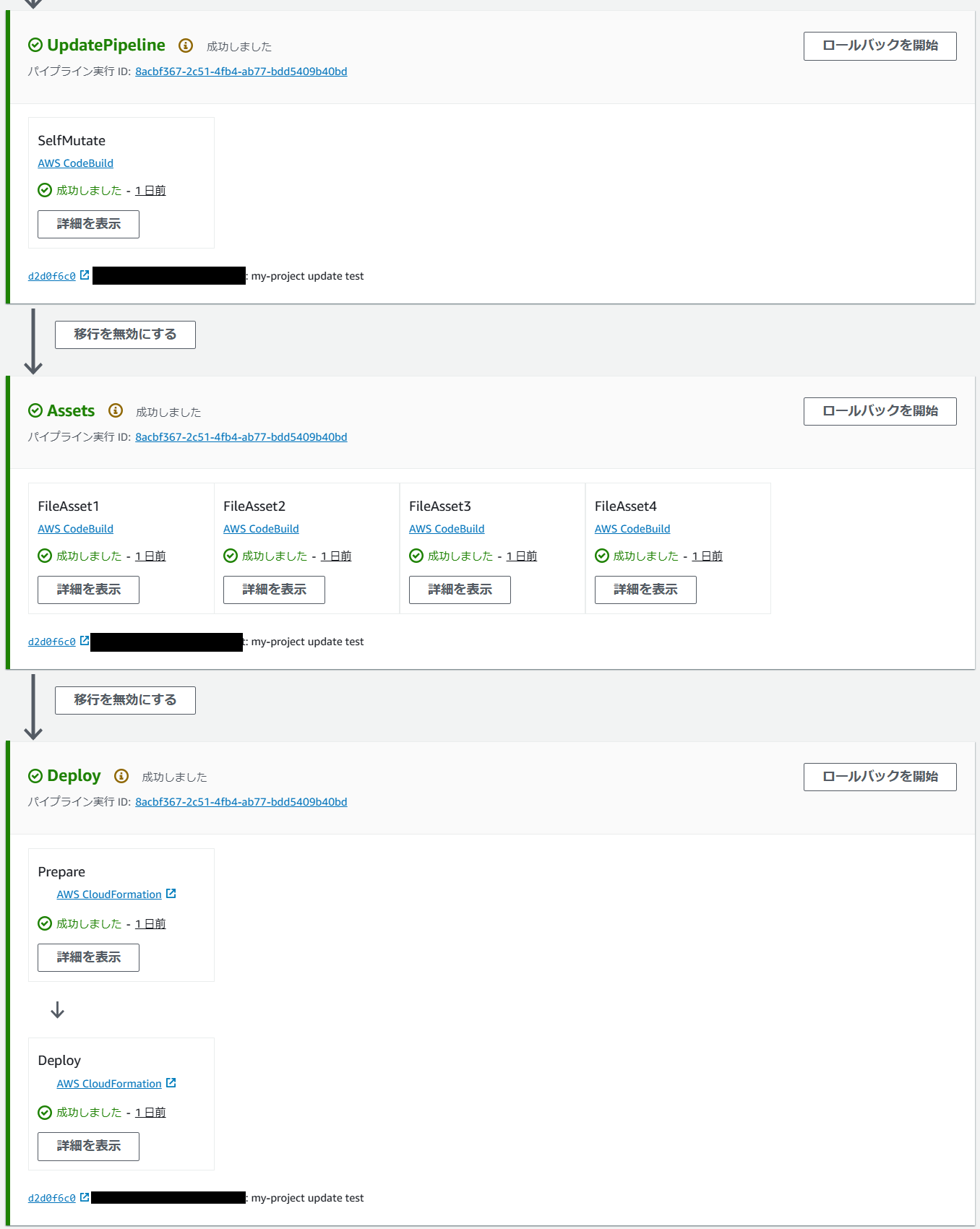Open info tooltip beside Deploy heading
980x1229 pixels.
(x=120, y=777)
